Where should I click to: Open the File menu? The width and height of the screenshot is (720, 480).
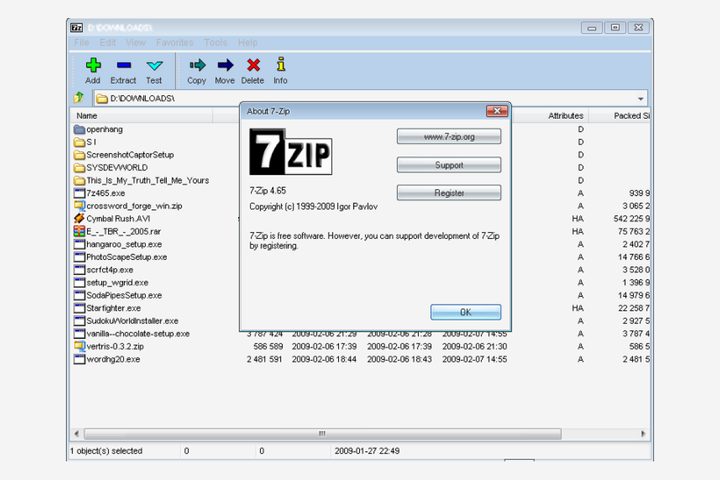tap(82, 43)
